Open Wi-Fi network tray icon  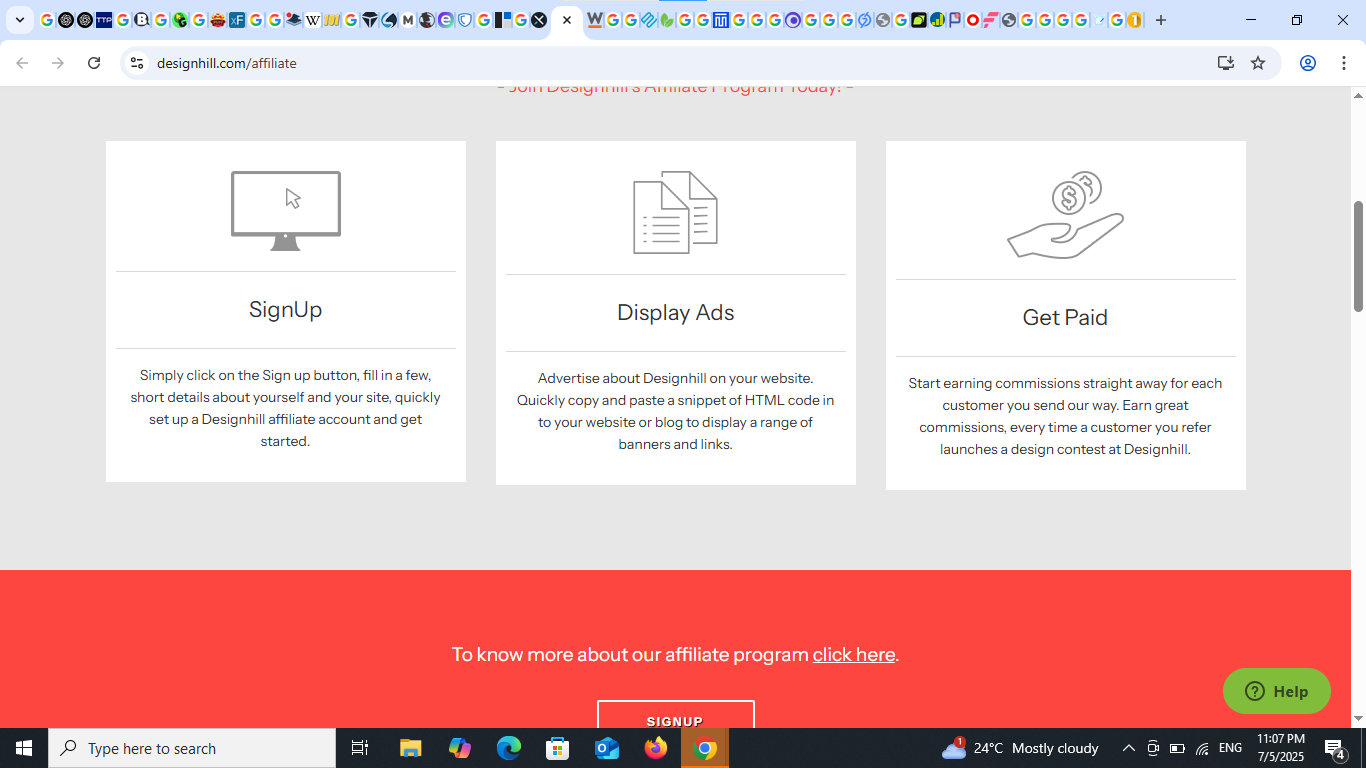[x=1202, y=748]
